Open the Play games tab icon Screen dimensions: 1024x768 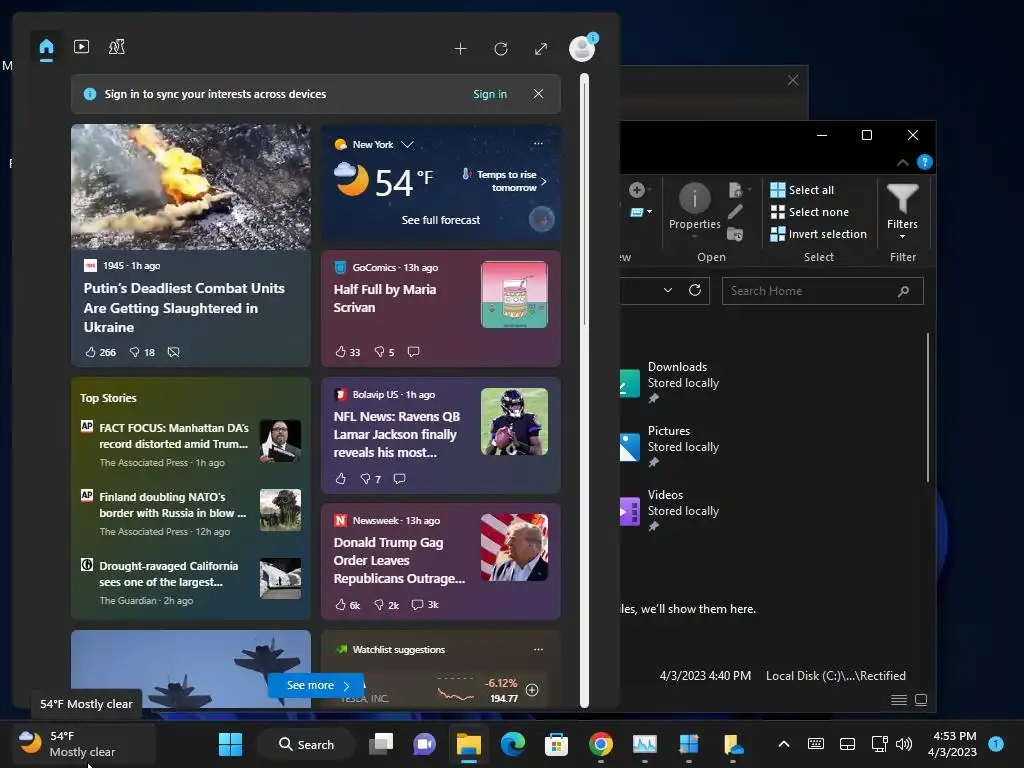(117, 46)
